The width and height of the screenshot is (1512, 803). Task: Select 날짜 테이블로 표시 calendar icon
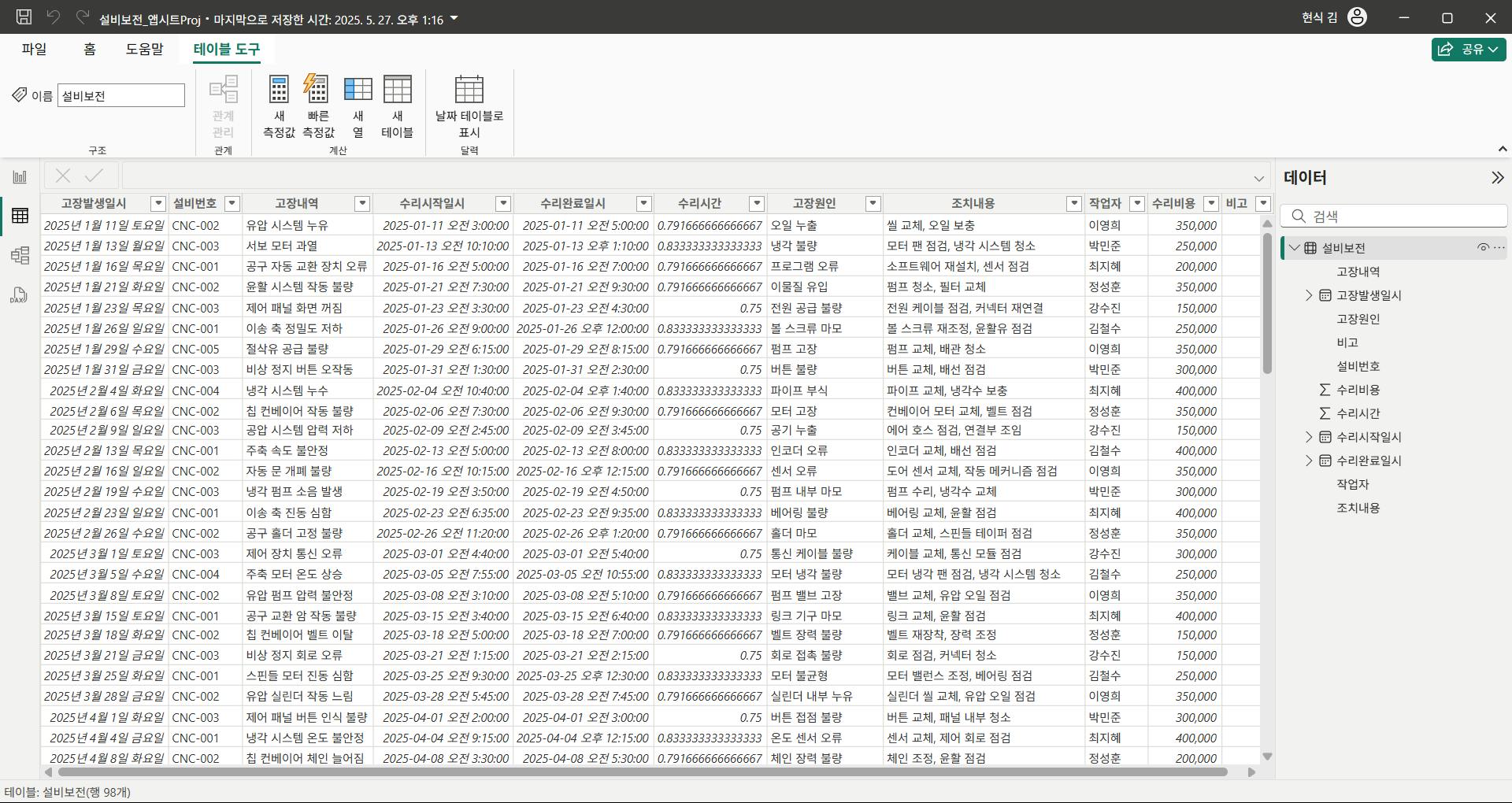click(469, 90)
